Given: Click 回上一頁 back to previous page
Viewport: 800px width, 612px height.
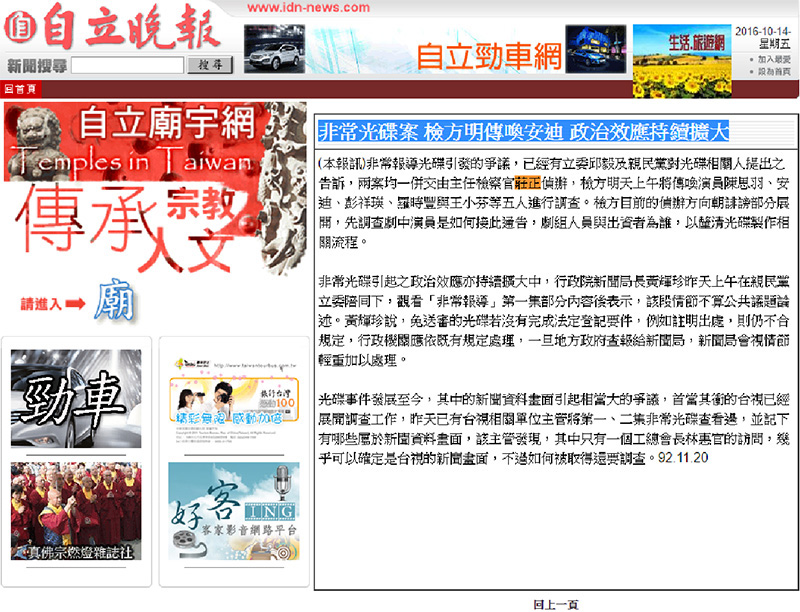Looking at the screenshot, I should point(555,604).
